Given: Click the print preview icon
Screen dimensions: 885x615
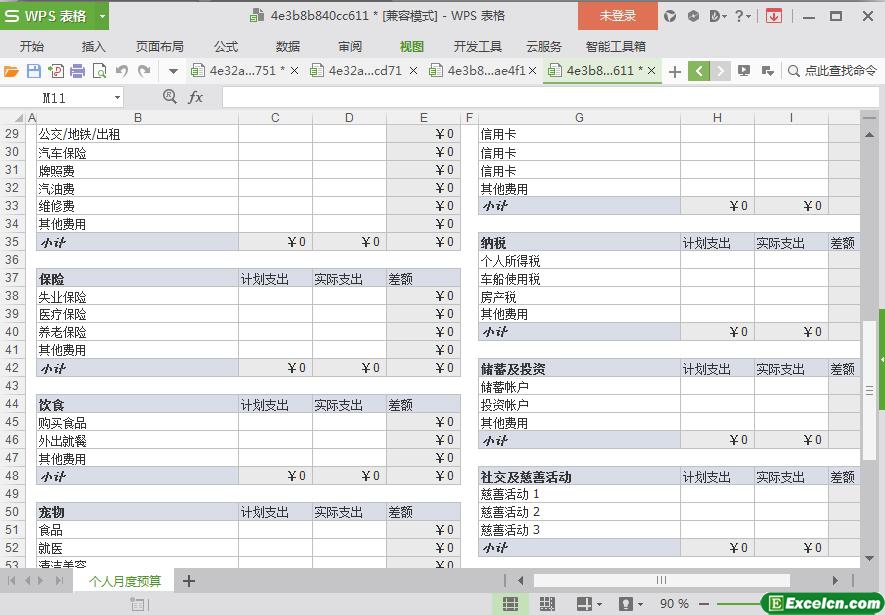Looking at the screenshot, I should click(x=99, y=71).
